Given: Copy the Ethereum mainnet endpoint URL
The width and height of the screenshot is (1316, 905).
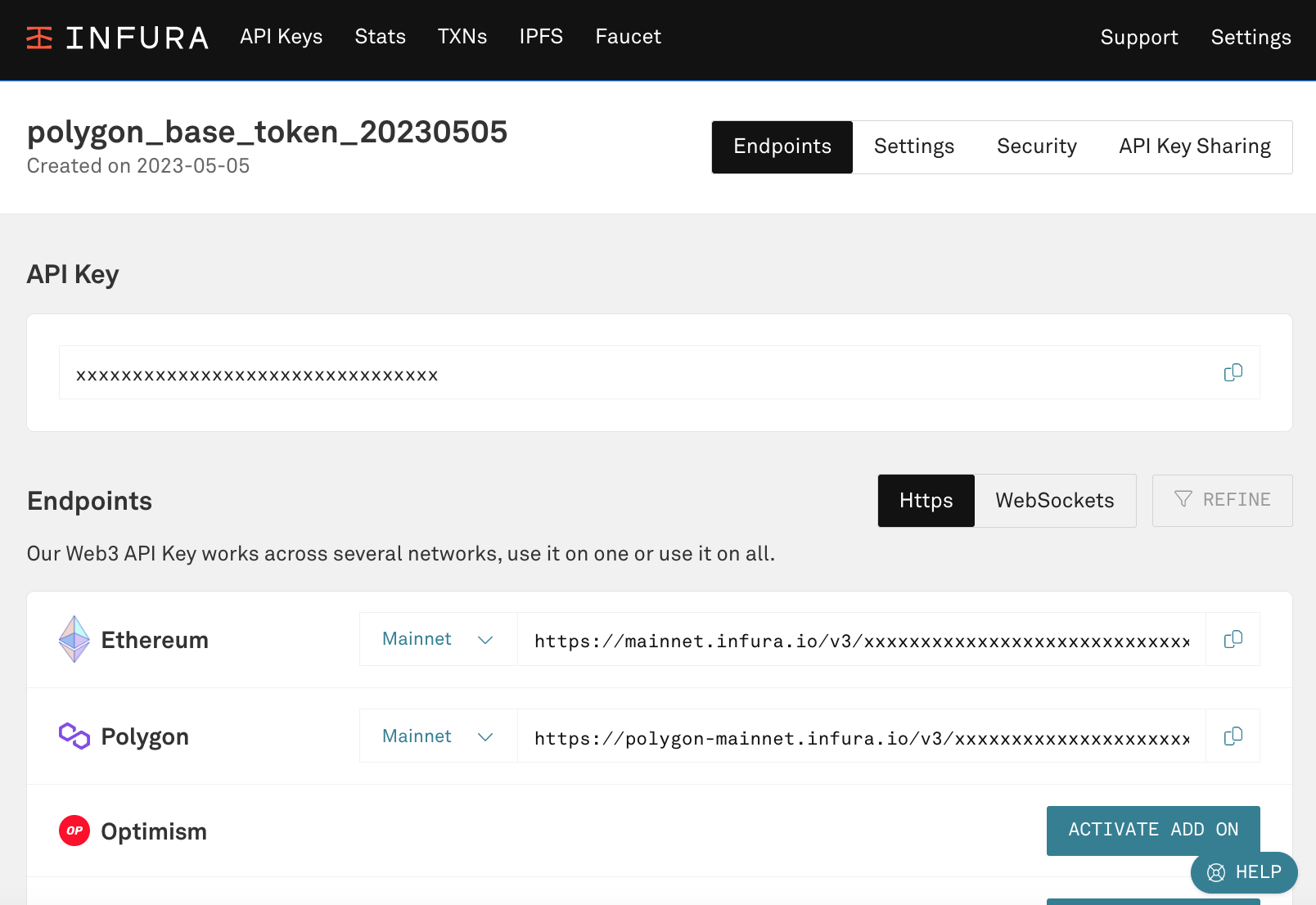Looking at the screenshot, I should [x=1233, y=639].
